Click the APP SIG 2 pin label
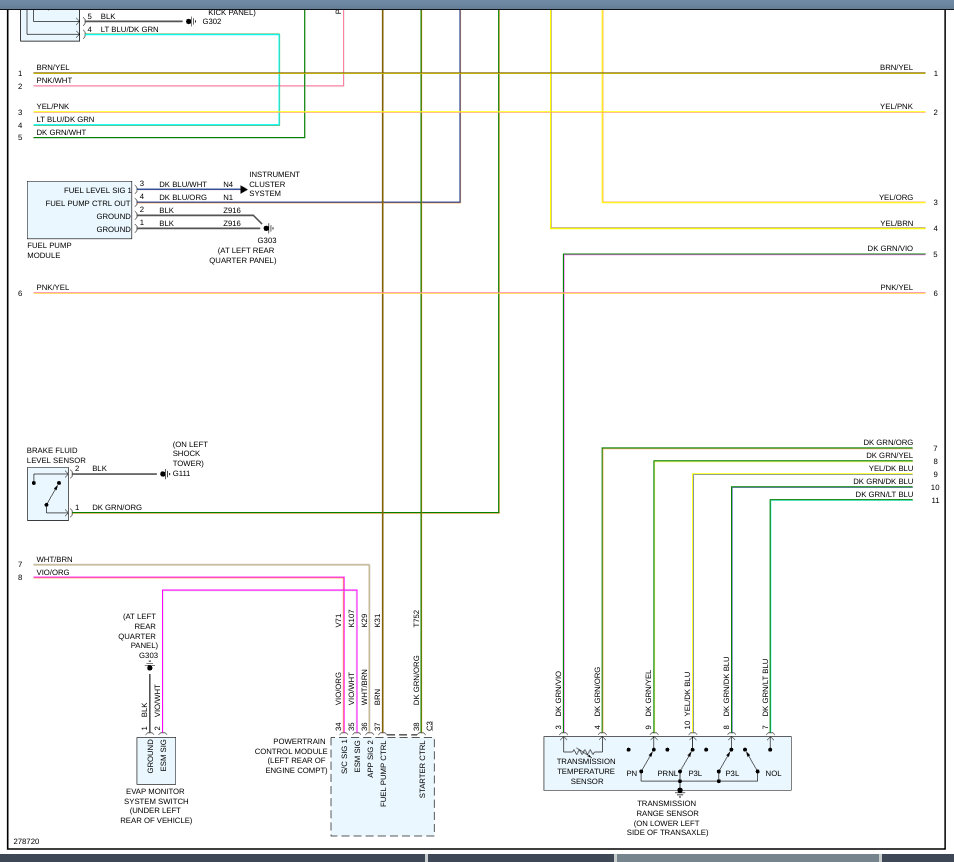The image size is (954, 862). (x=370, y=759)
